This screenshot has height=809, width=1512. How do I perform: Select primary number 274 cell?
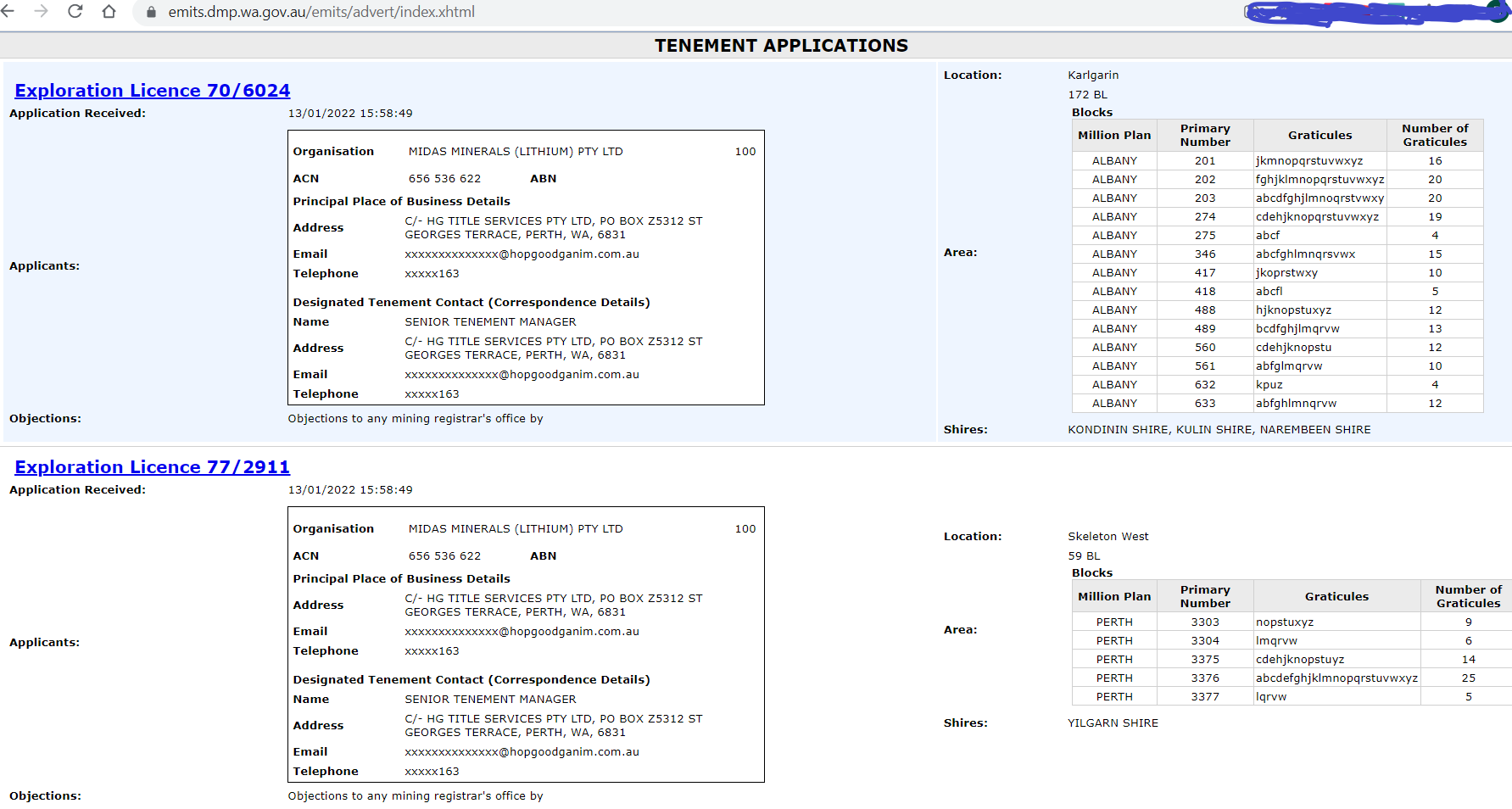coord(1205,217)
